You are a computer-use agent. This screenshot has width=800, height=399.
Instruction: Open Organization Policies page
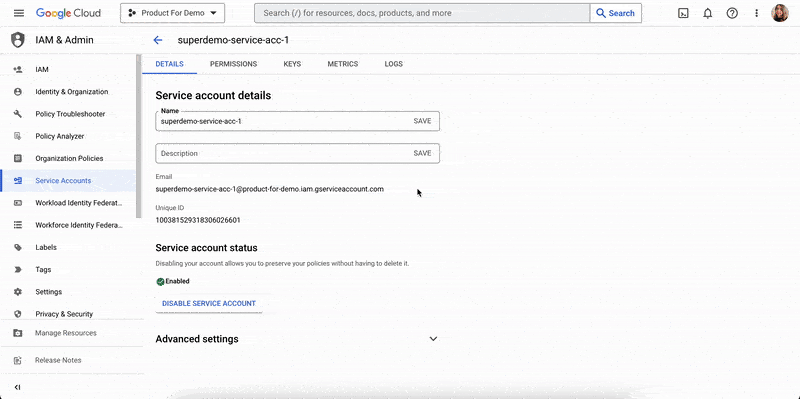68,158
